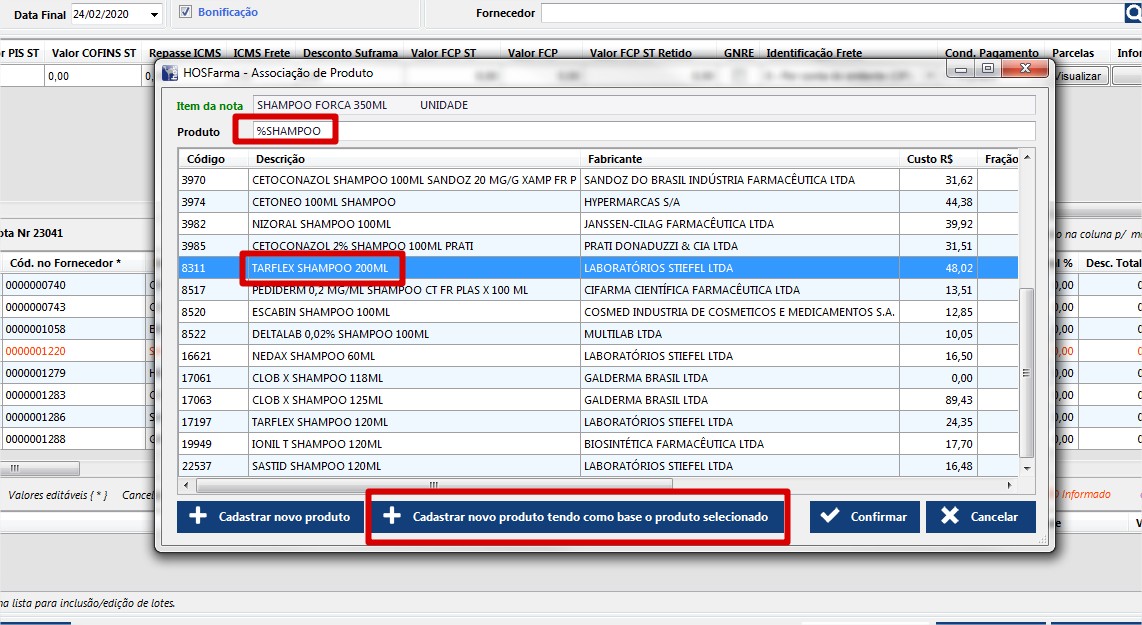Click the Fabricante column header
This screenshot has width=1142, height=625.
pyautogui.click(x=615, y=159)
